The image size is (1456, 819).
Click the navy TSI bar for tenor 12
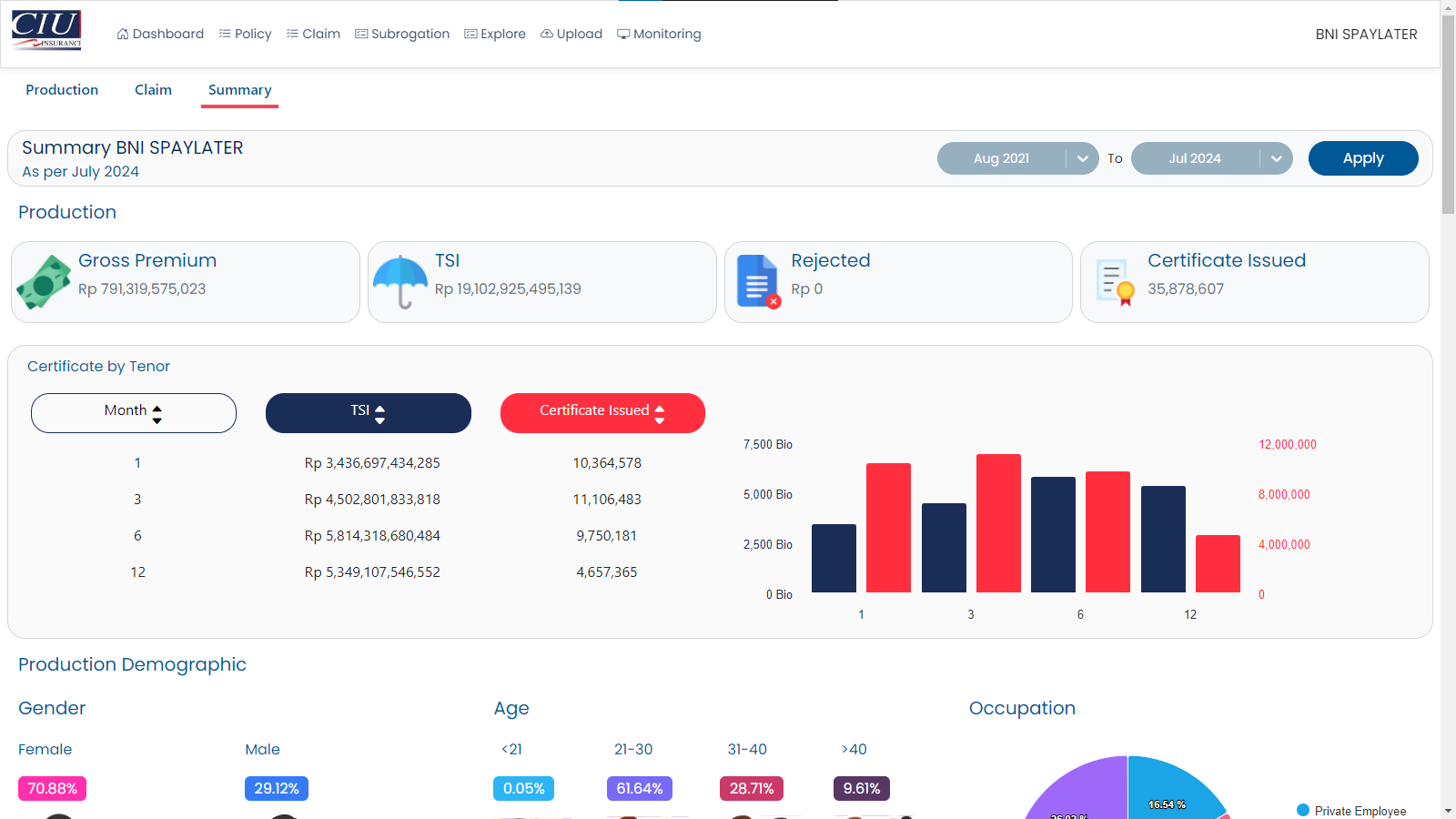coord(1163,540)
